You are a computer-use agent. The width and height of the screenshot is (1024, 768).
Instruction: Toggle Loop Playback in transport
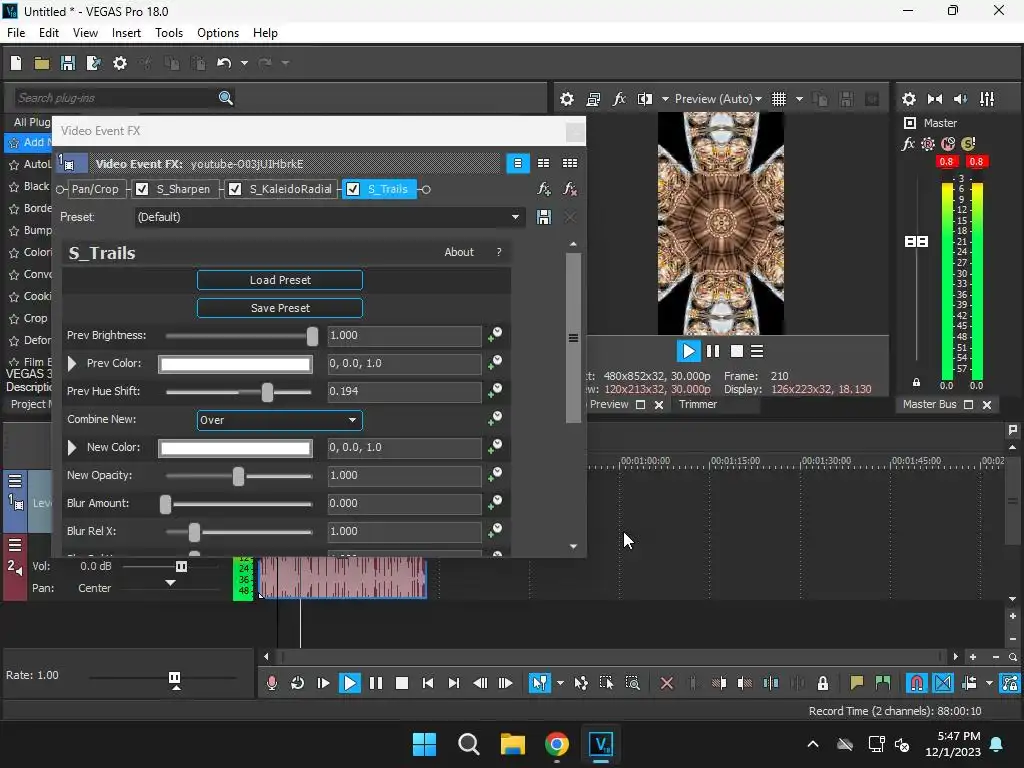tap(297, 683)
